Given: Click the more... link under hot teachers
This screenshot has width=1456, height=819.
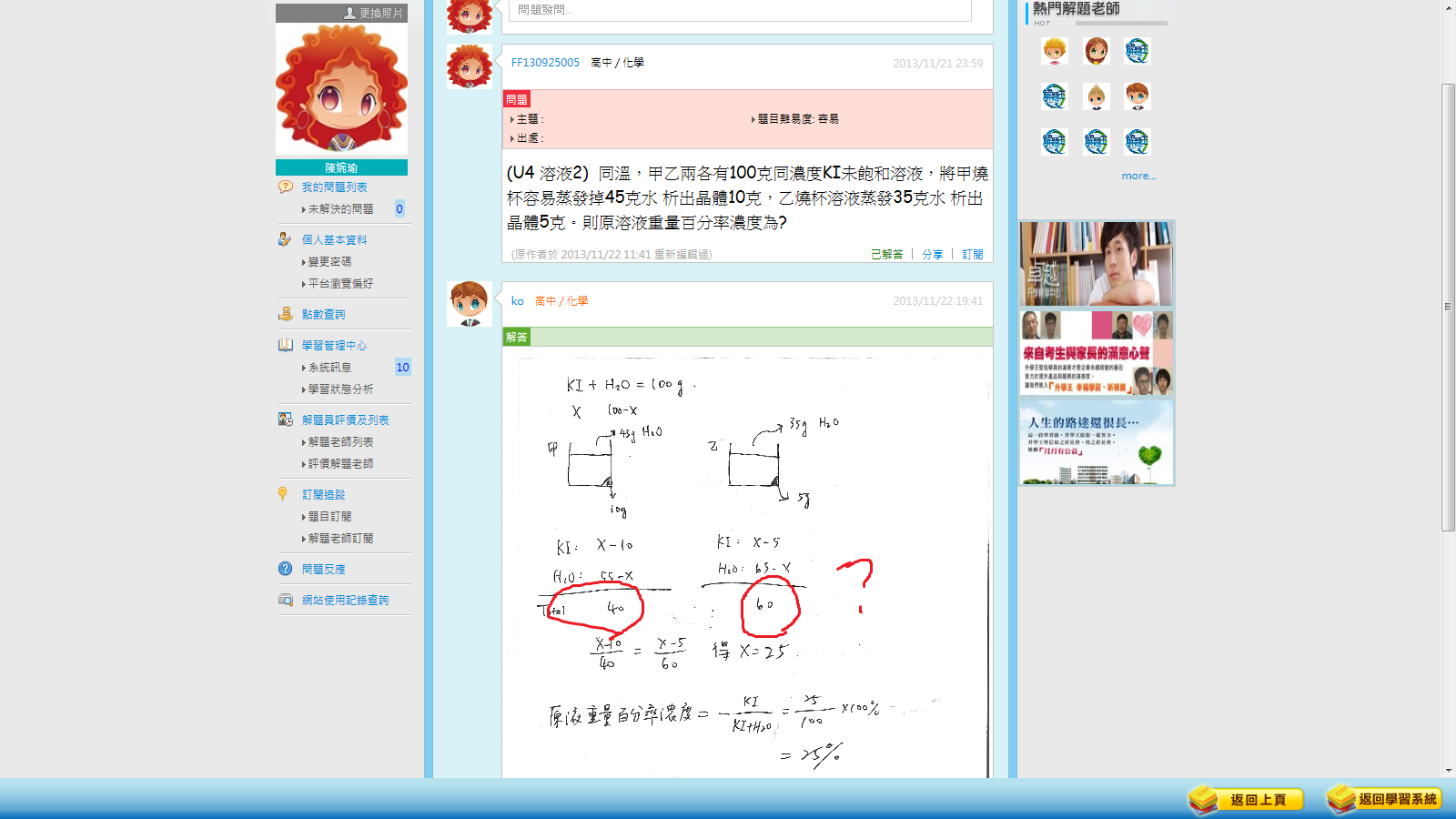Looking at the screenshot, I should [x=1138, y=176].
